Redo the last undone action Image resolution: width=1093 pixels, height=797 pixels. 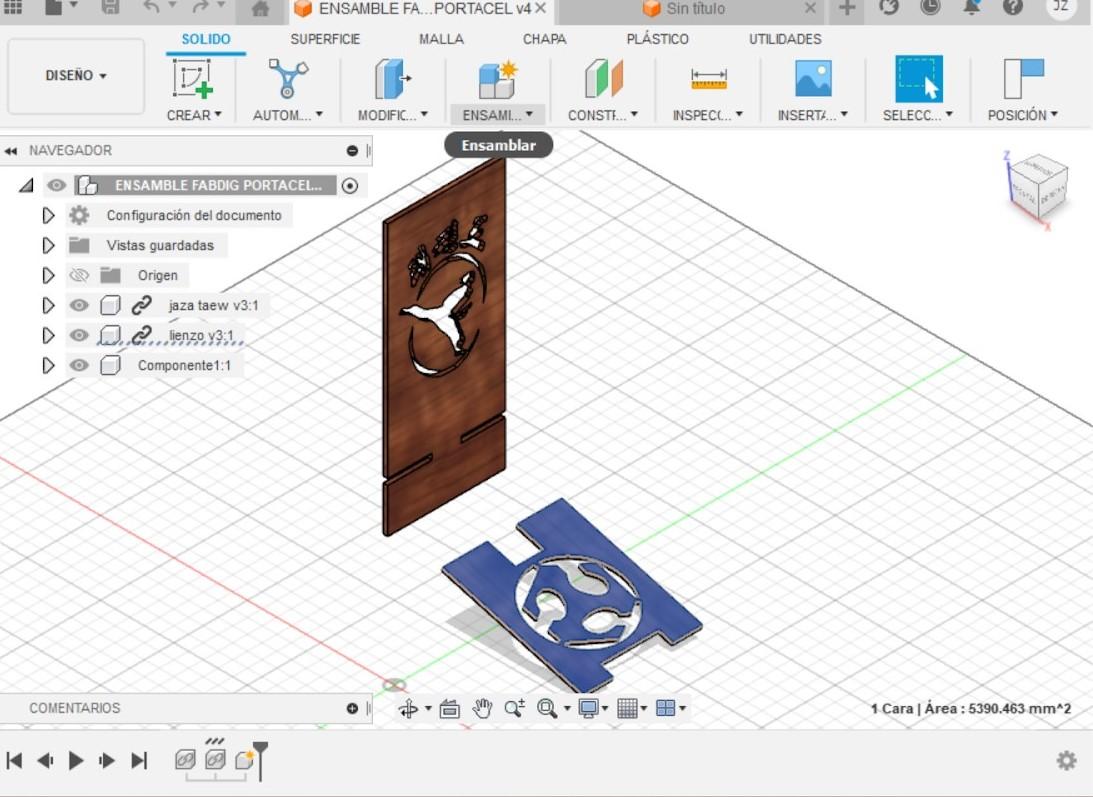point(200,7)
